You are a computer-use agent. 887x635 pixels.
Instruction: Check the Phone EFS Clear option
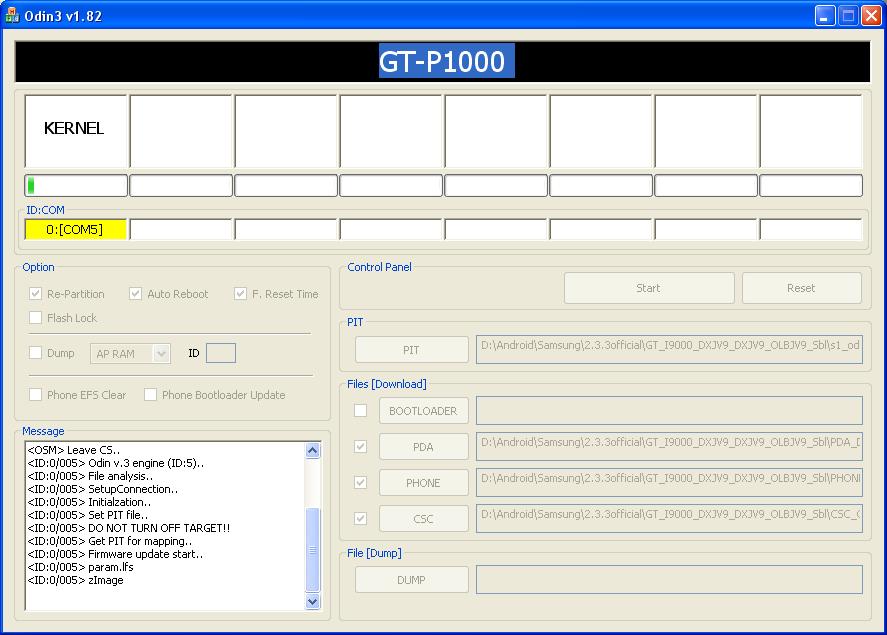(36, 394)
